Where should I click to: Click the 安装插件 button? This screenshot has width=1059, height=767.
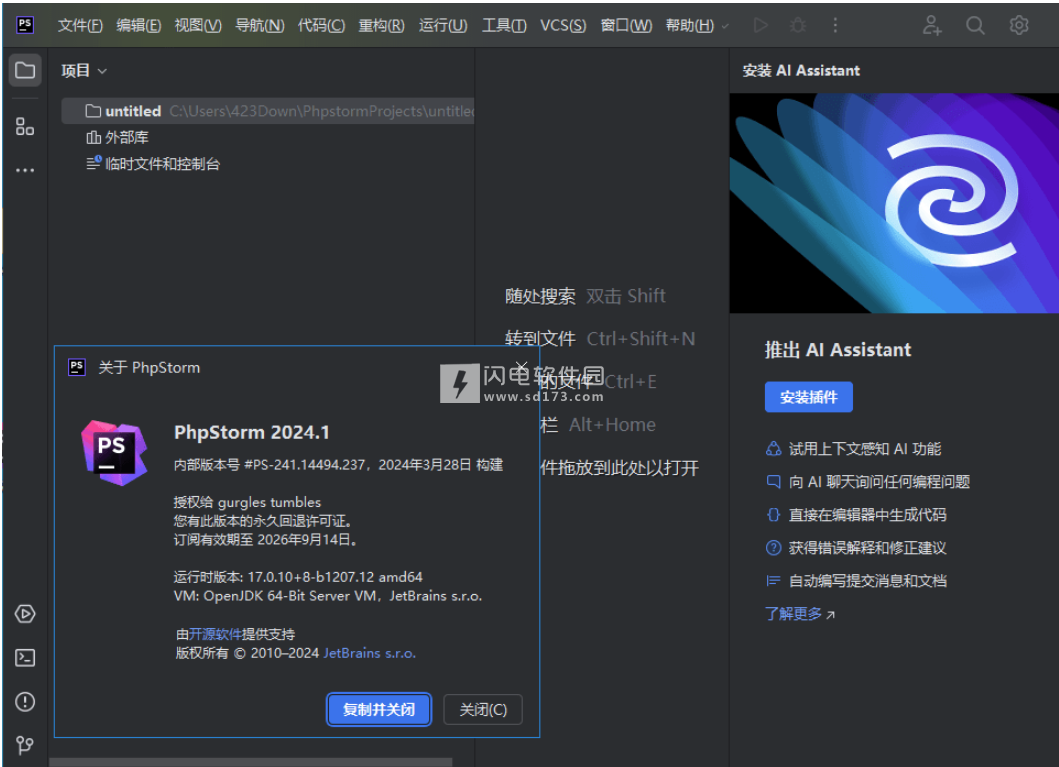click(x=808, y=397)
